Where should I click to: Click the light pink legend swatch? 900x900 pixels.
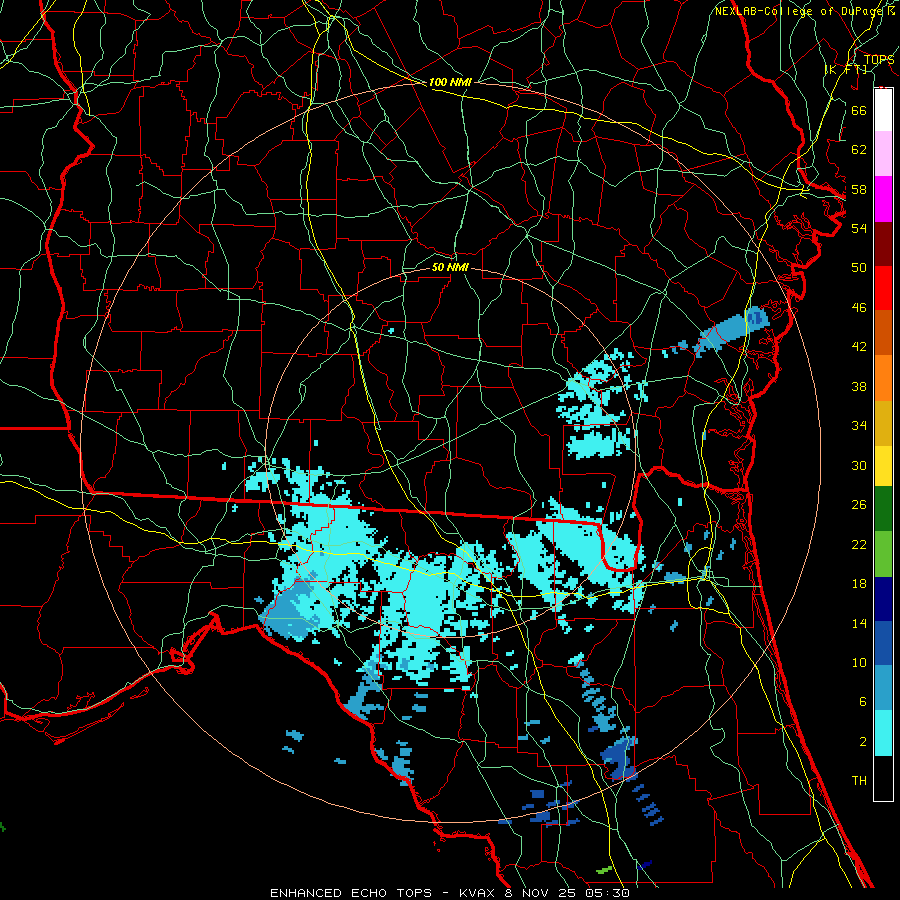click(883, 153)
